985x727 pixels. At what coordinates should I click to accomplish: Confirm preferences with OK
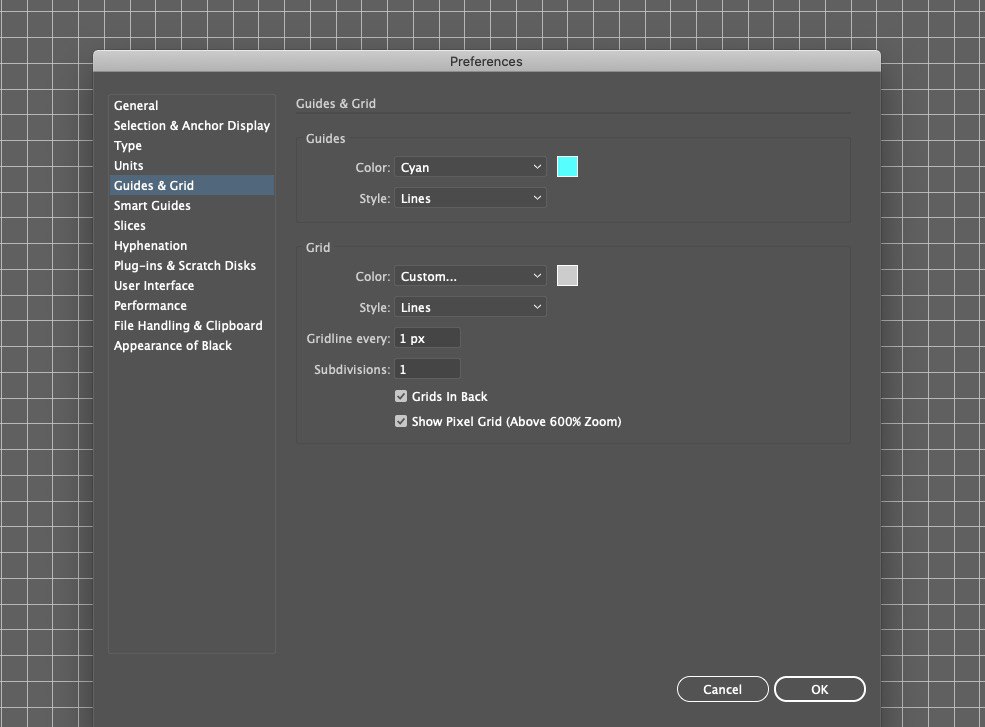(820, 689)
